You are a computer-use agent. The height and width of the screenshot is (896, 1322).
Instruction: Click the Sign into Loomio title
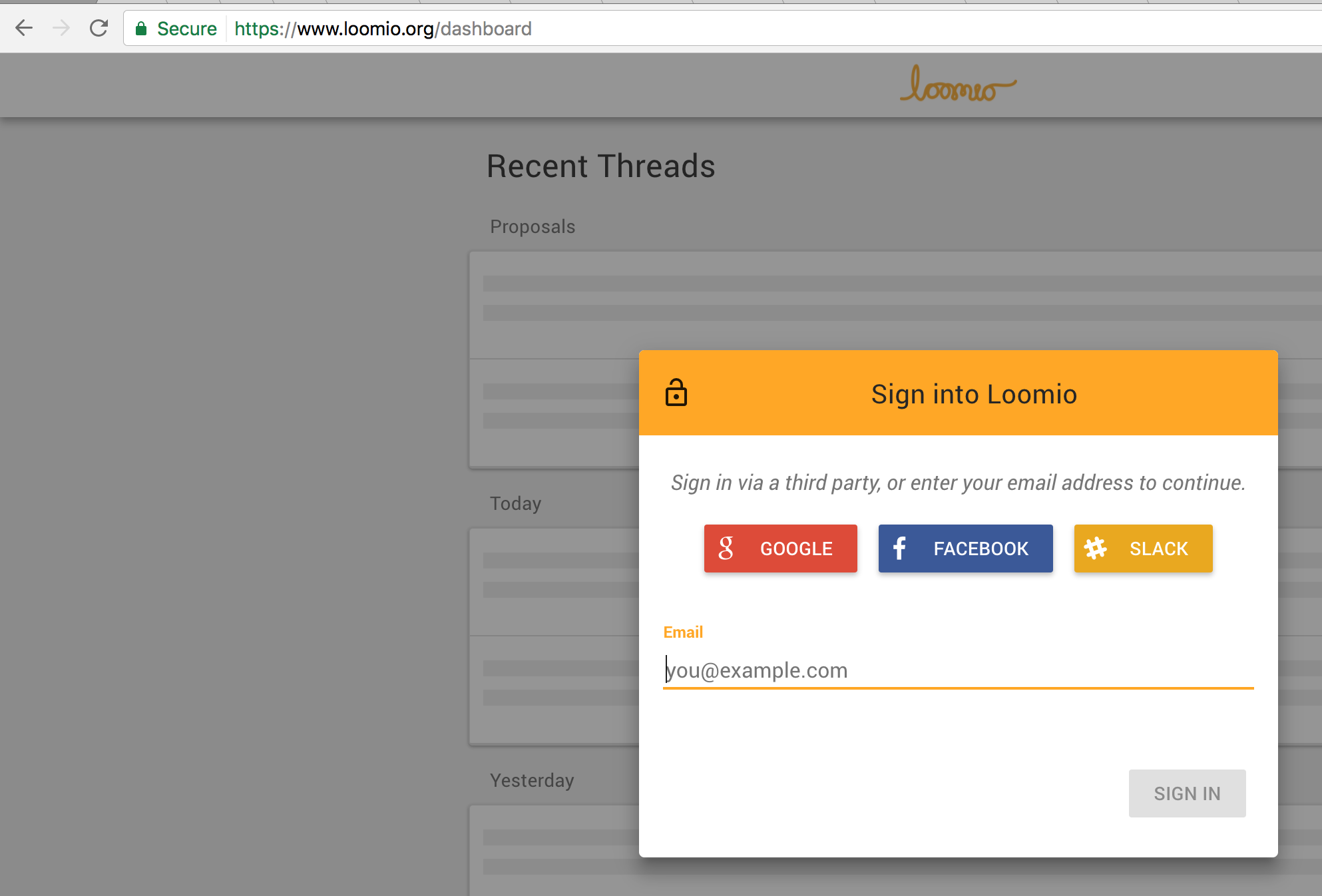973,394
